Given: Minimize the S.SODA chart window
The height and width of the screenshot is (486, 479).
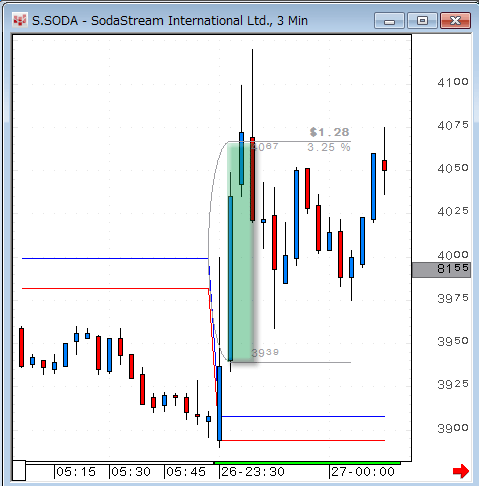Looking at the screenshot, I should (x=389, y=21).
